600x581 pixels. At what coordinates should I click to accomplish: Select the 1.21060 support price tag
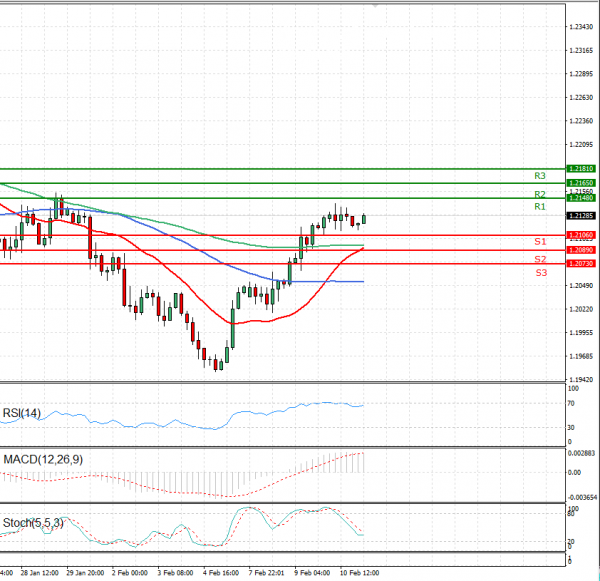tap(581, 235)
